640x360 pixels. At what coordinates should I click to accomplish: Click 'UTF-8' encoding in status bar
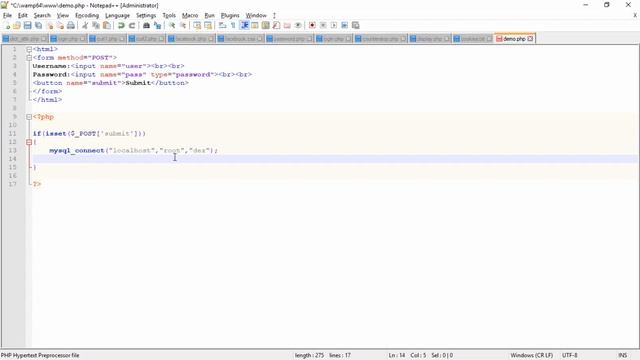pyautogui.click(x=569, y=356)
